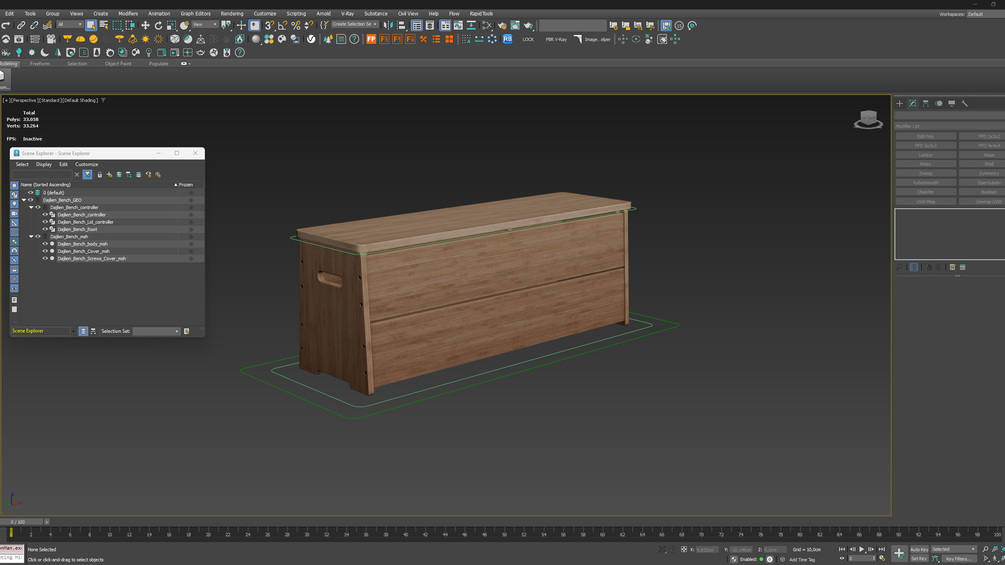Viewport: 1005px width, 565px height.
Task: Open the V-Ray menu
Action: pyautogui.click(x=347, y=13)
